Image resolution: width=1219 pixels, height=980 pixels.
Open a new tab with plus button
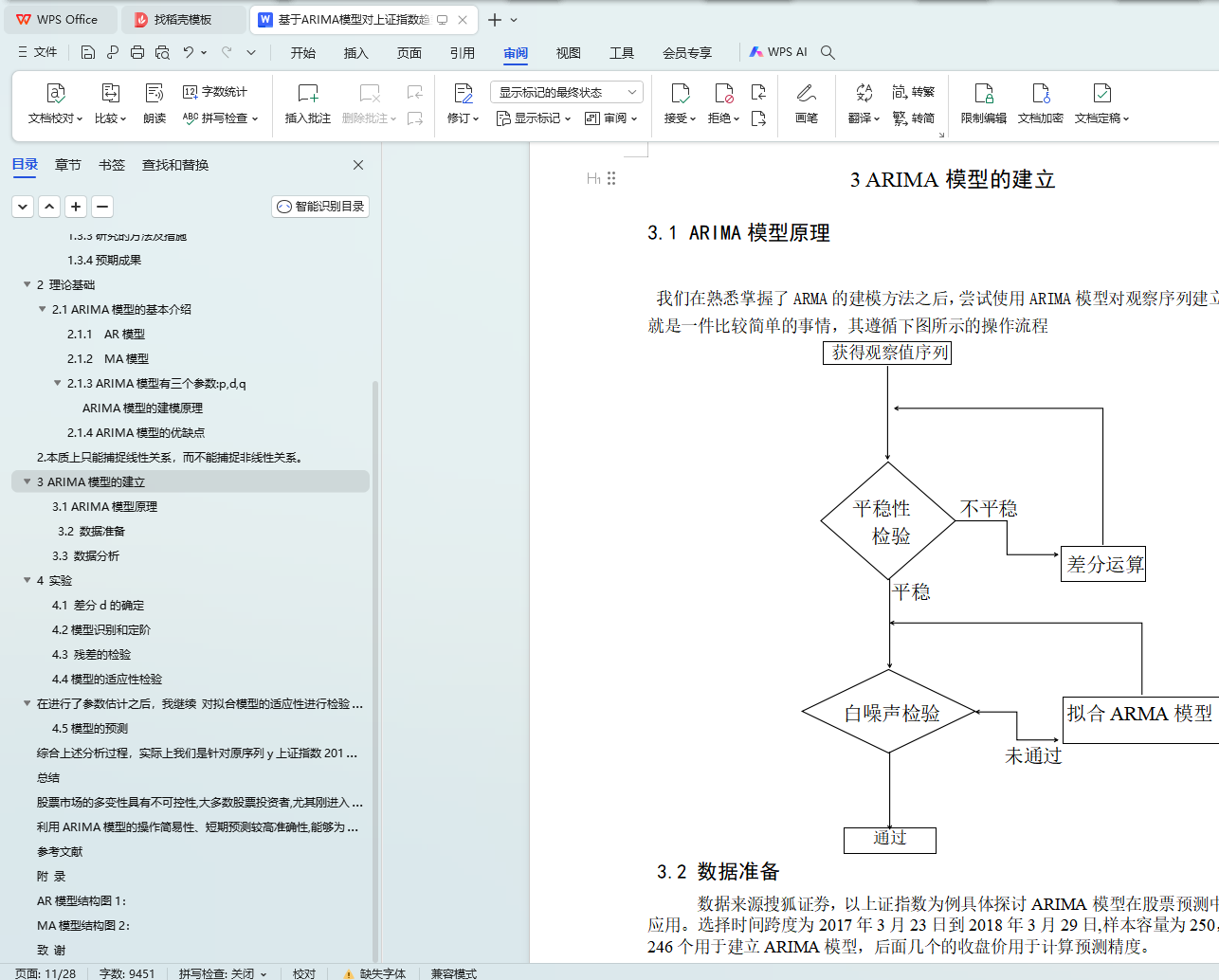click(x=494, y=19)
